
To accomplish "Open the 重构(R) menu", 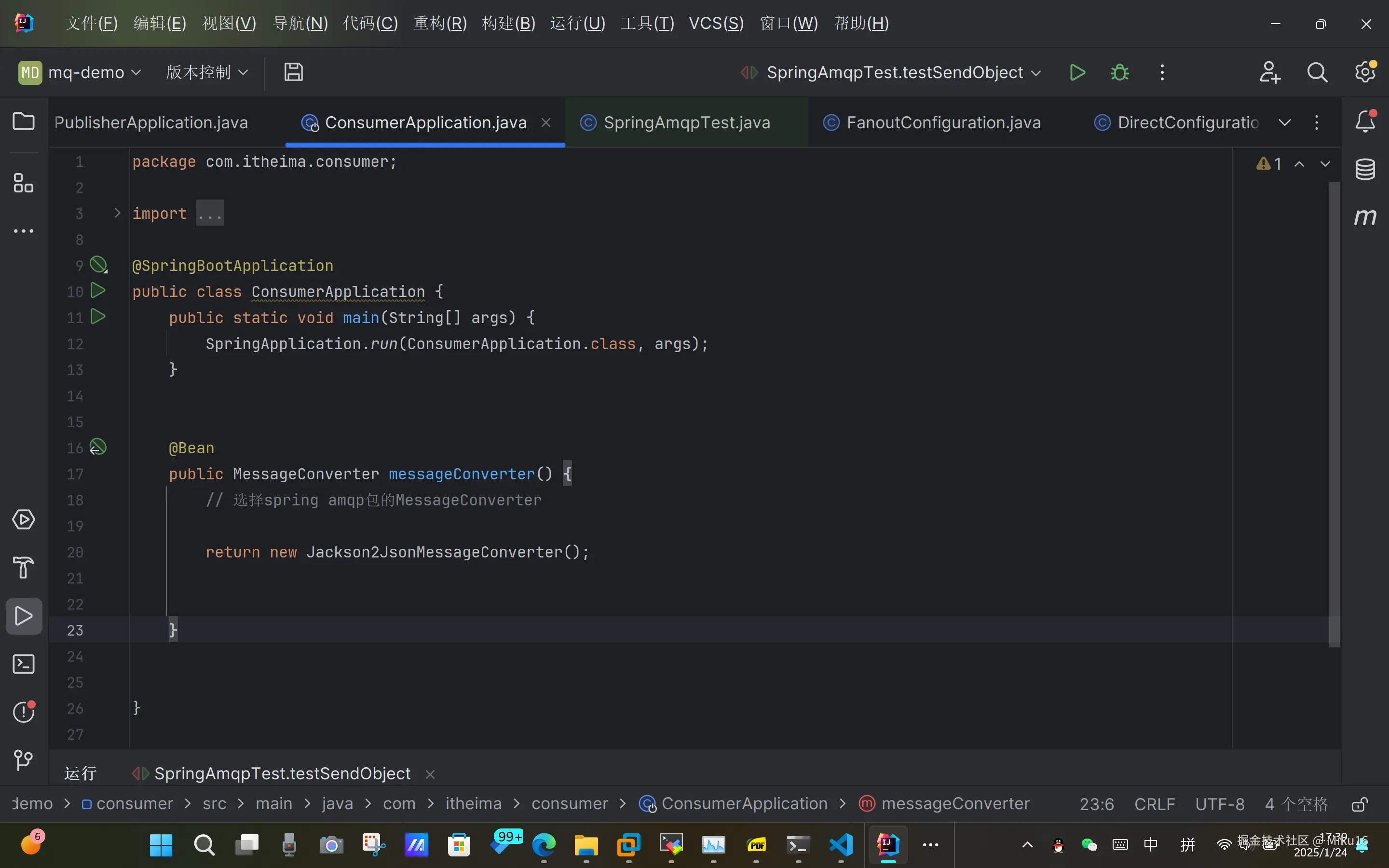I will click(440, 24).
